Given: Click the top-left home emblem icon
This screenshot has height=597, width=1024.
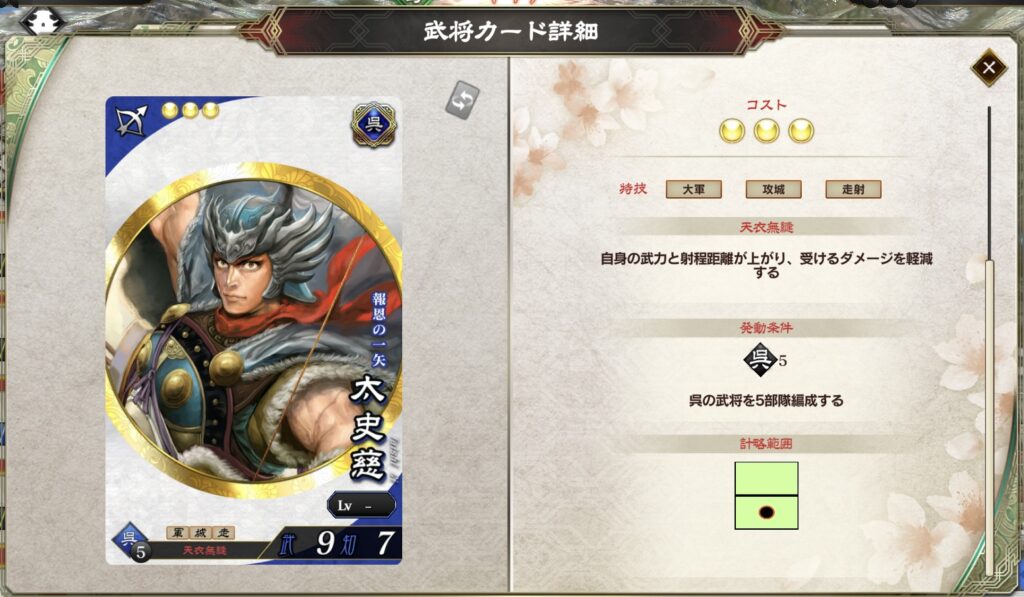Looking at the screenshot, I should click(x=42, y=22).
